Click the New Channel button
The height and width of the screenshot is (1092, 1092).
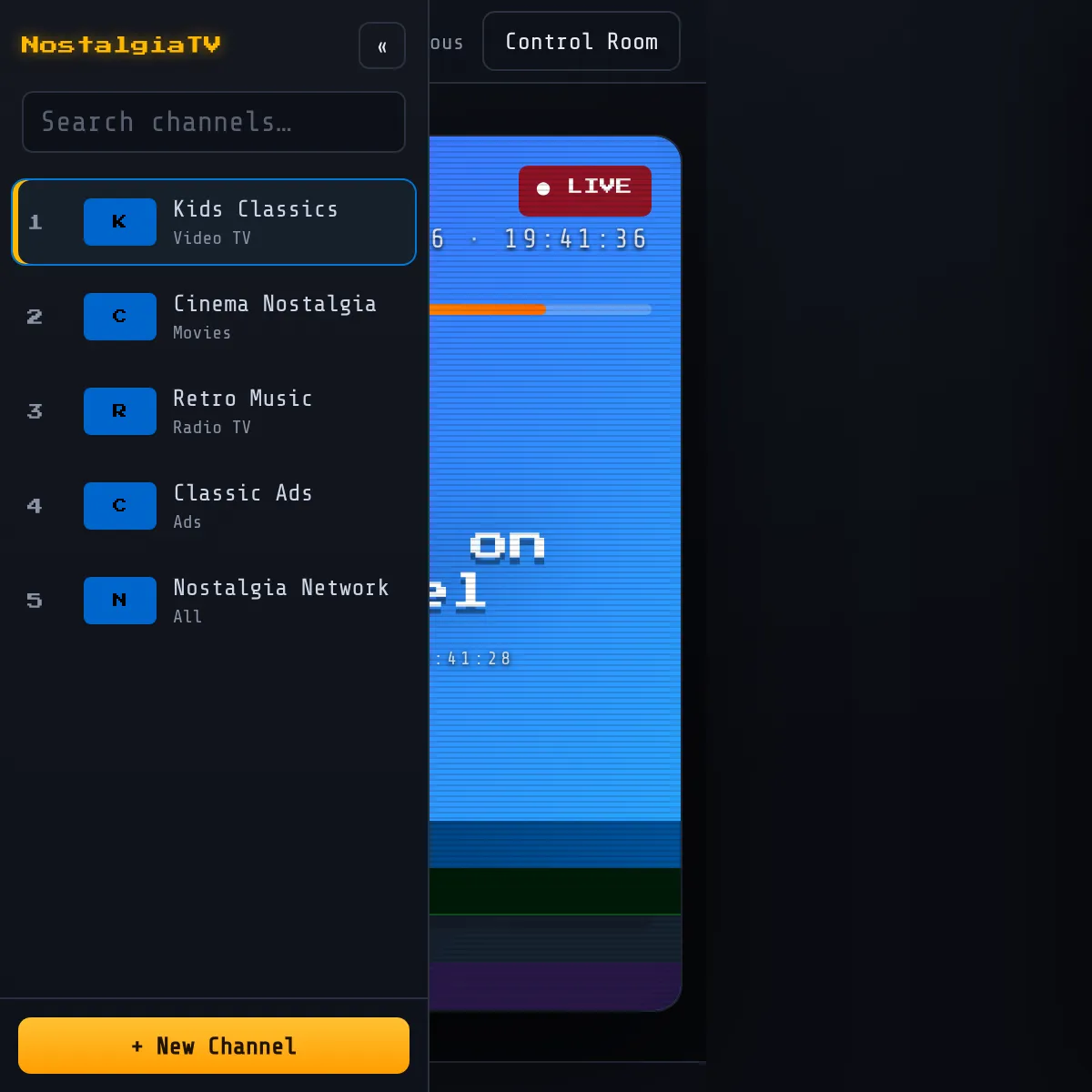(214, 1046)
